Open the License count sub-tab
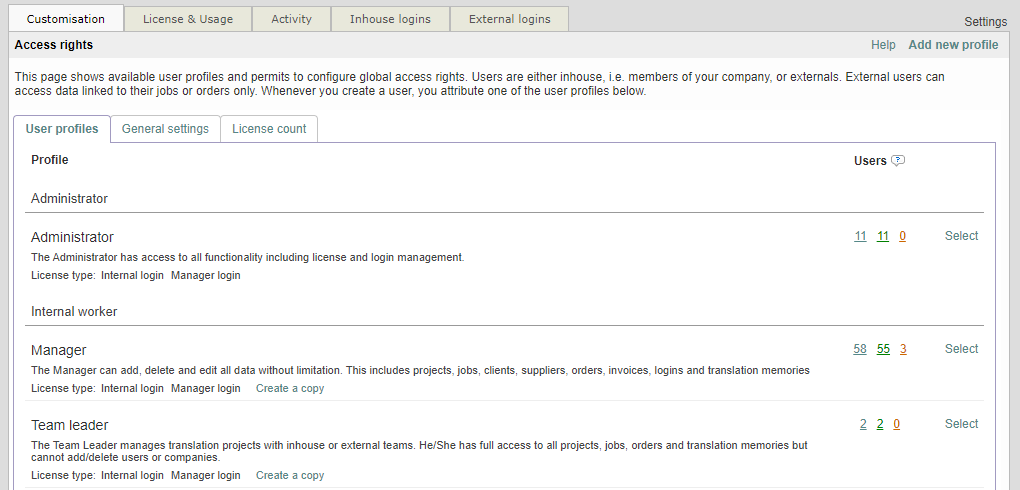Image resolution: width=1020 pixels, height=490 pixels. (x=269, y=129)
